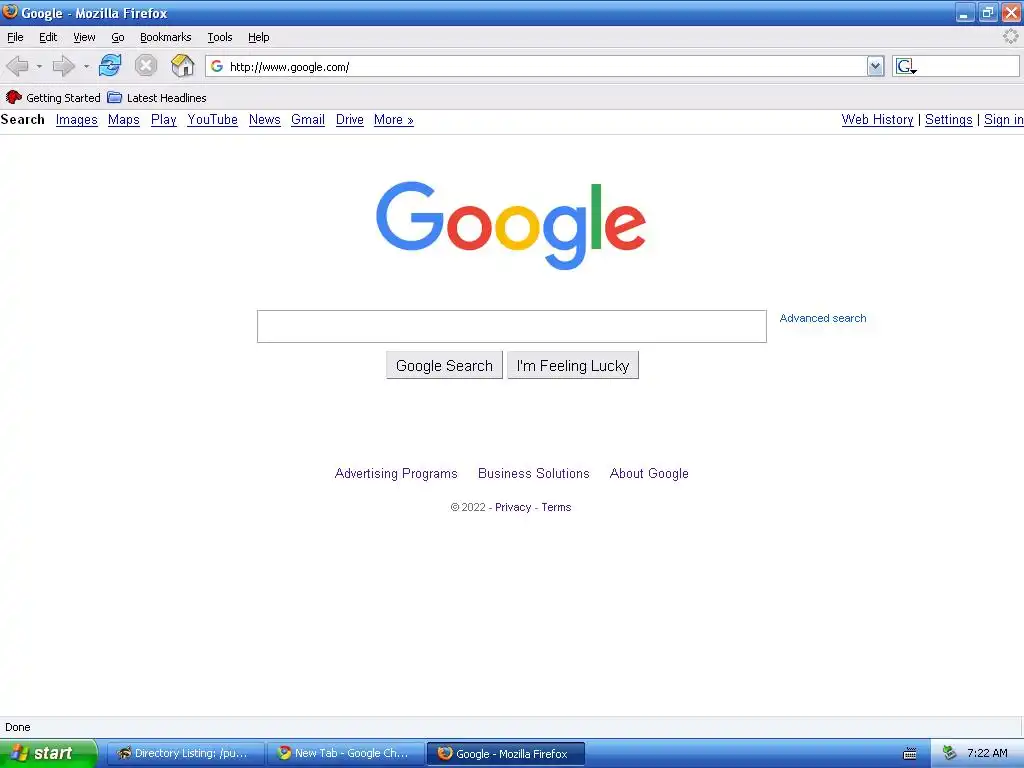Open the Bookmarks menu
The width and height of the screenshot is (1024, 768).
click(166, 37)
